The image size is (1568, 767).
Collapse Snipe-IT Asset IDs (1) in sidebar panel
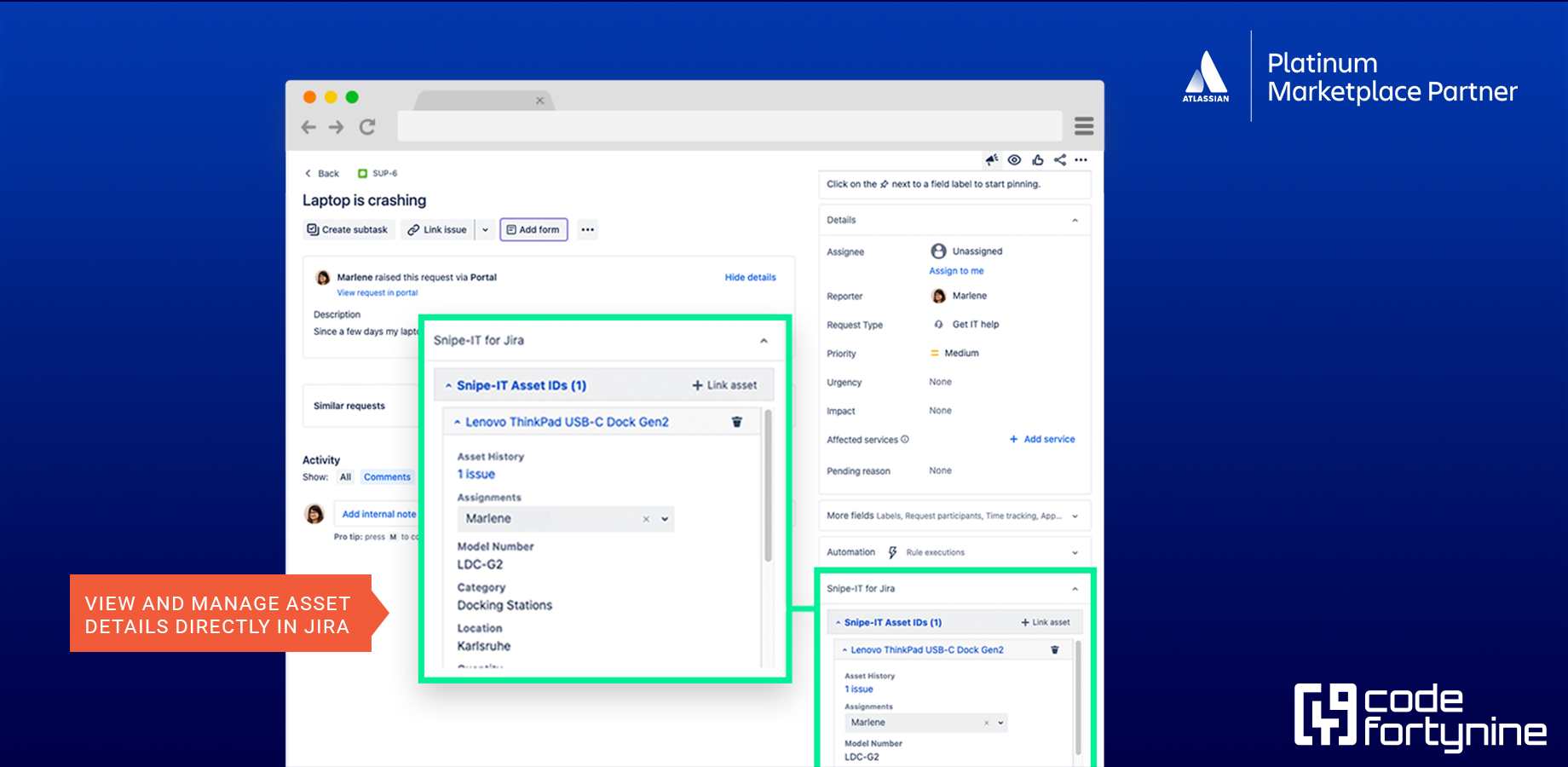coord(839,623)
